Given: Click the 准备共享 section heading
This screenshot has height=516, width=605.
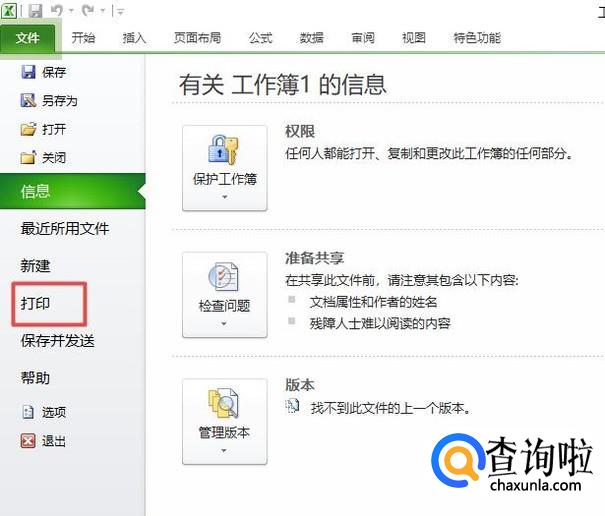Looking at the screenshot, I should coord(314,258).
